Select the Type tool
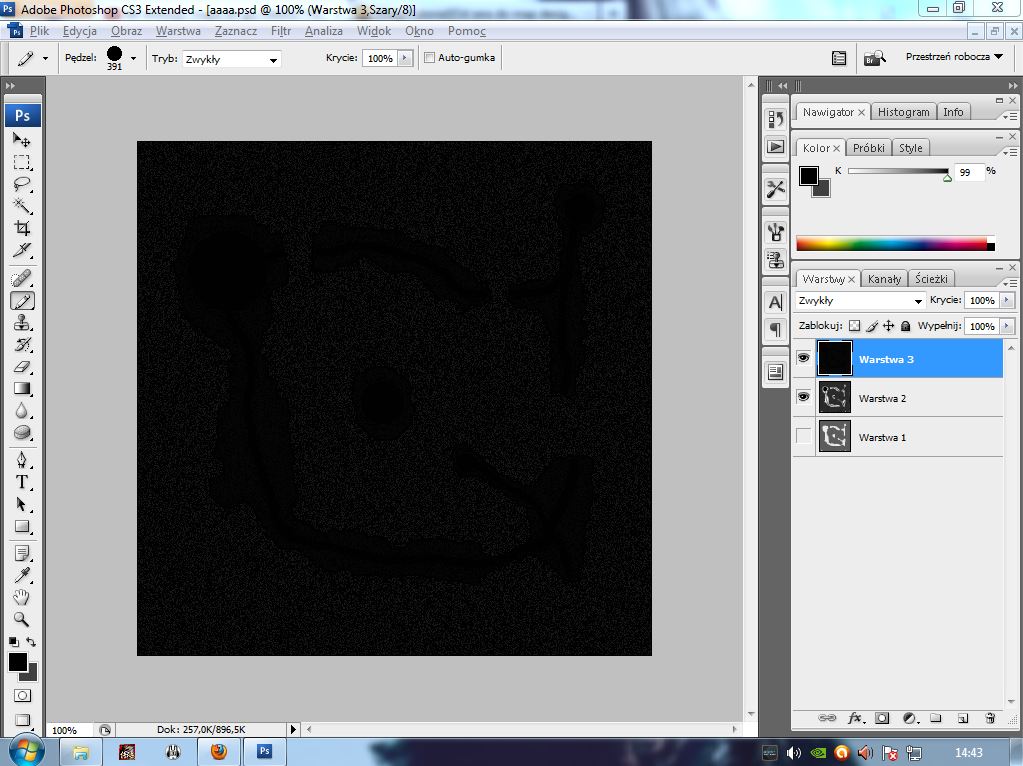 click(x=22, y=482)
